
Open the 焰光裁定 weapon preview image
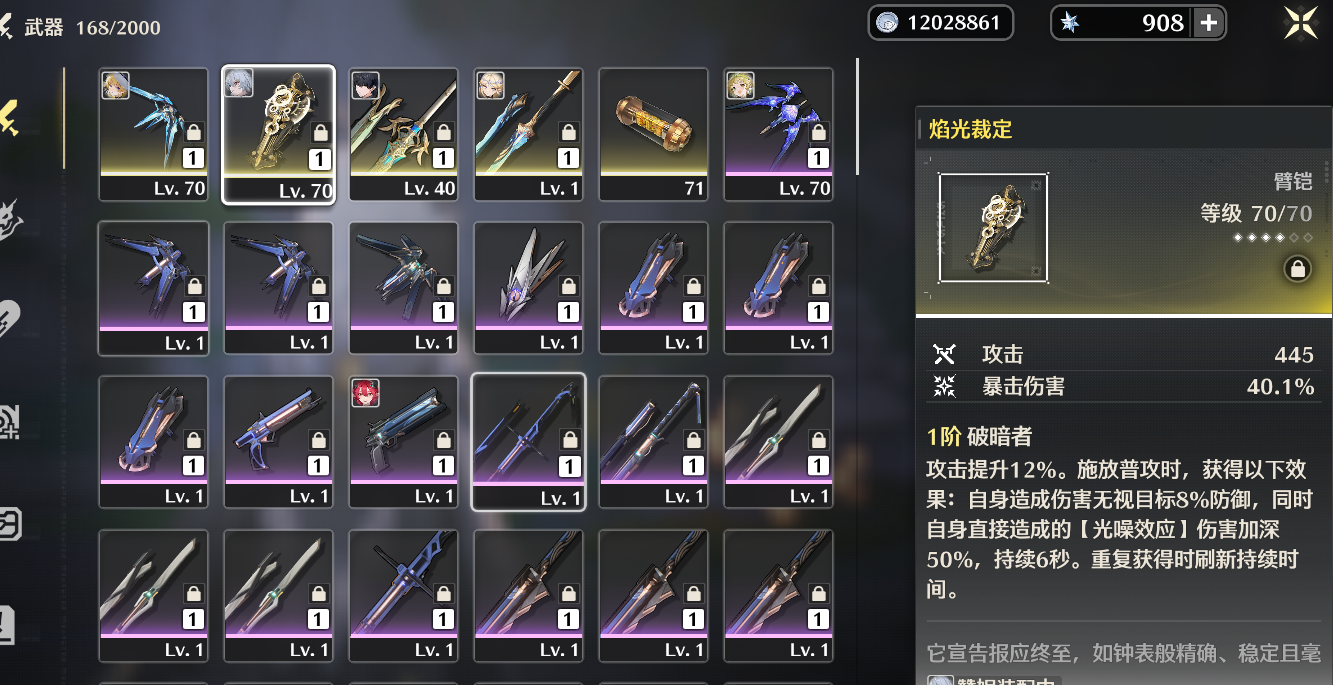click(x=993, y=227)
